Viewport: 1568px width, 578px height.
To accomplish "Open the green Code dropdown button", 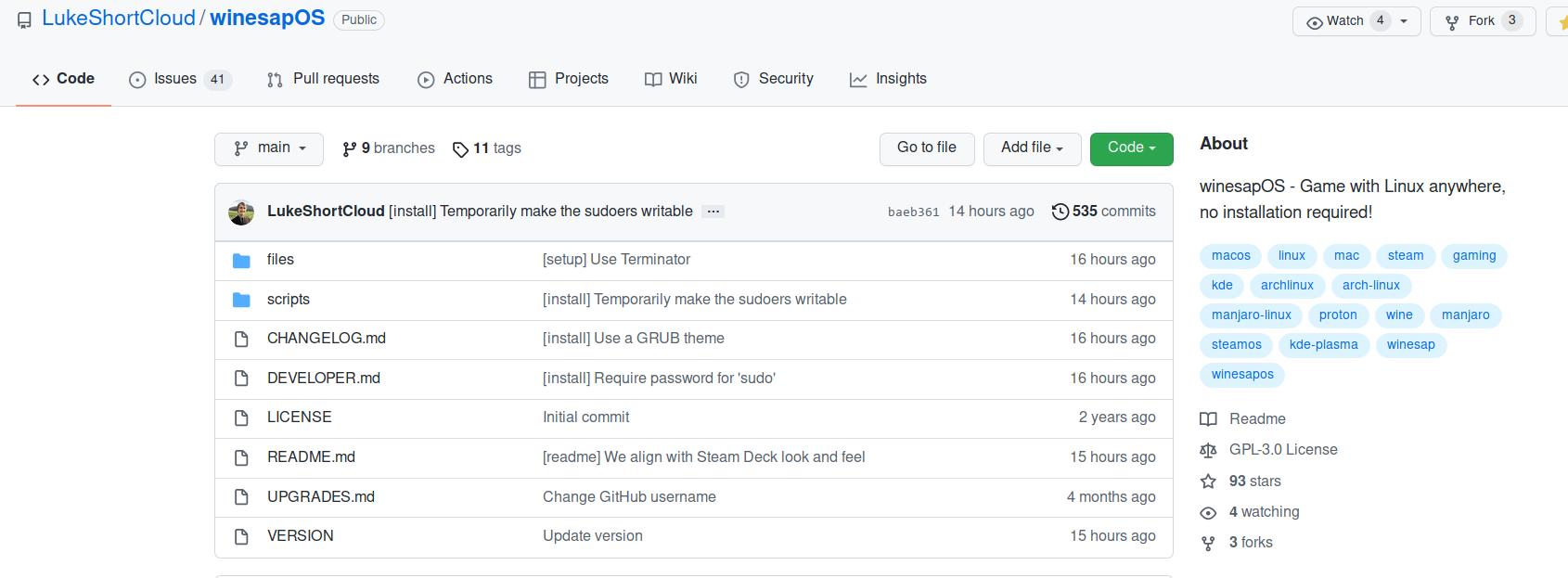I will coord(1132,148).
